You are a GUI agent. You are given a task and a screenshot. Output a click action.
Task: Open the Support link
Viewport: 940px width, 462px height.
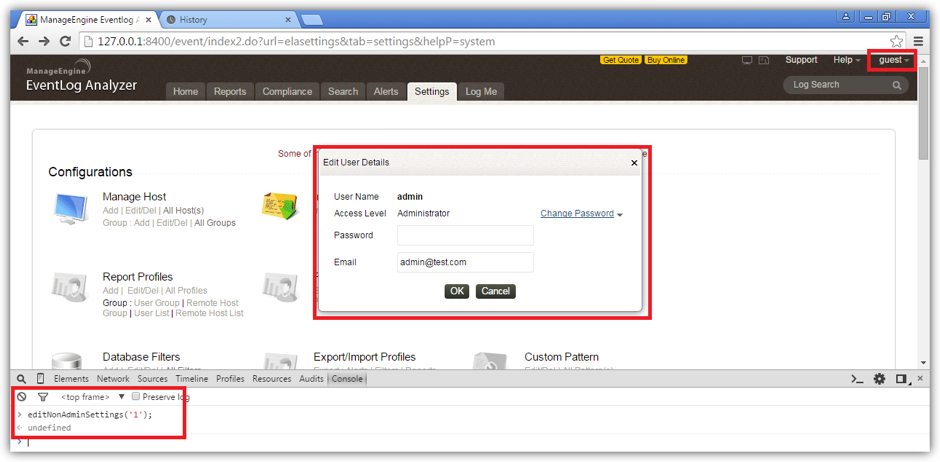[801, 60]
